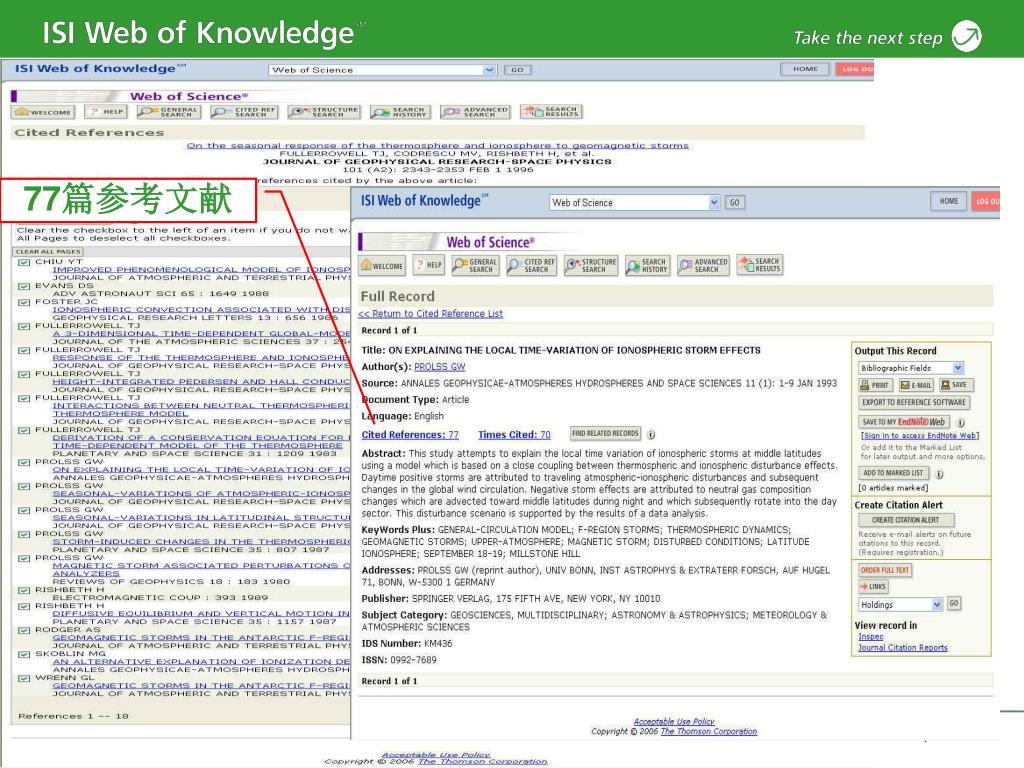Click the Links arrow button

(873, 586)
